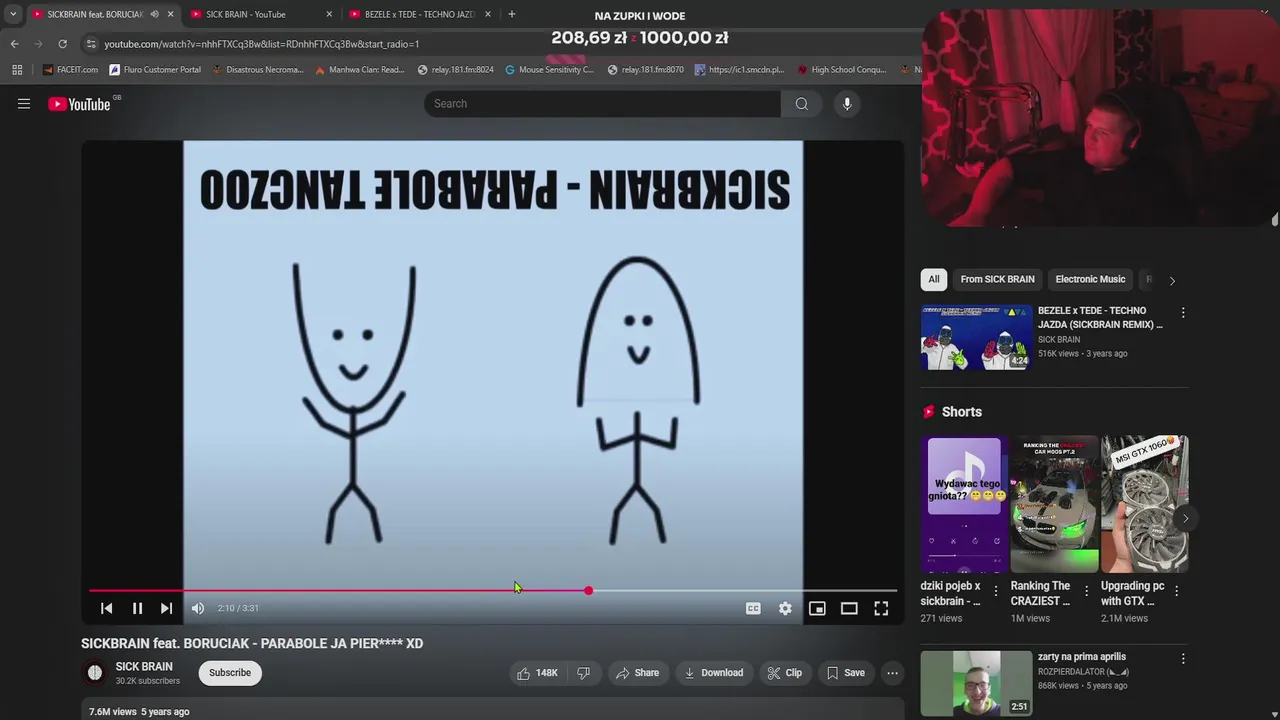Open options menu for BEZELE x TEDE video
Screen dimensions: 1280x720
tap(1183, 313)
